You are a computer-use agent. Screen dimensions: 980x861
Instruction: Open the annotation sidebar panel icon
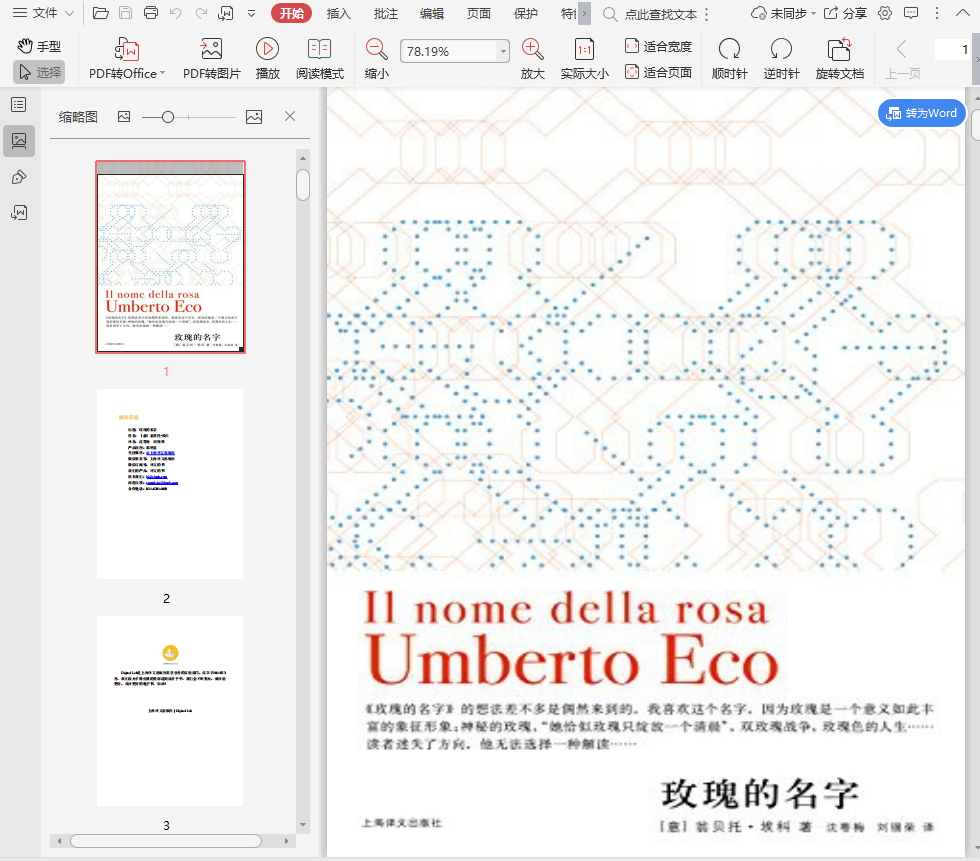(19, 177)
